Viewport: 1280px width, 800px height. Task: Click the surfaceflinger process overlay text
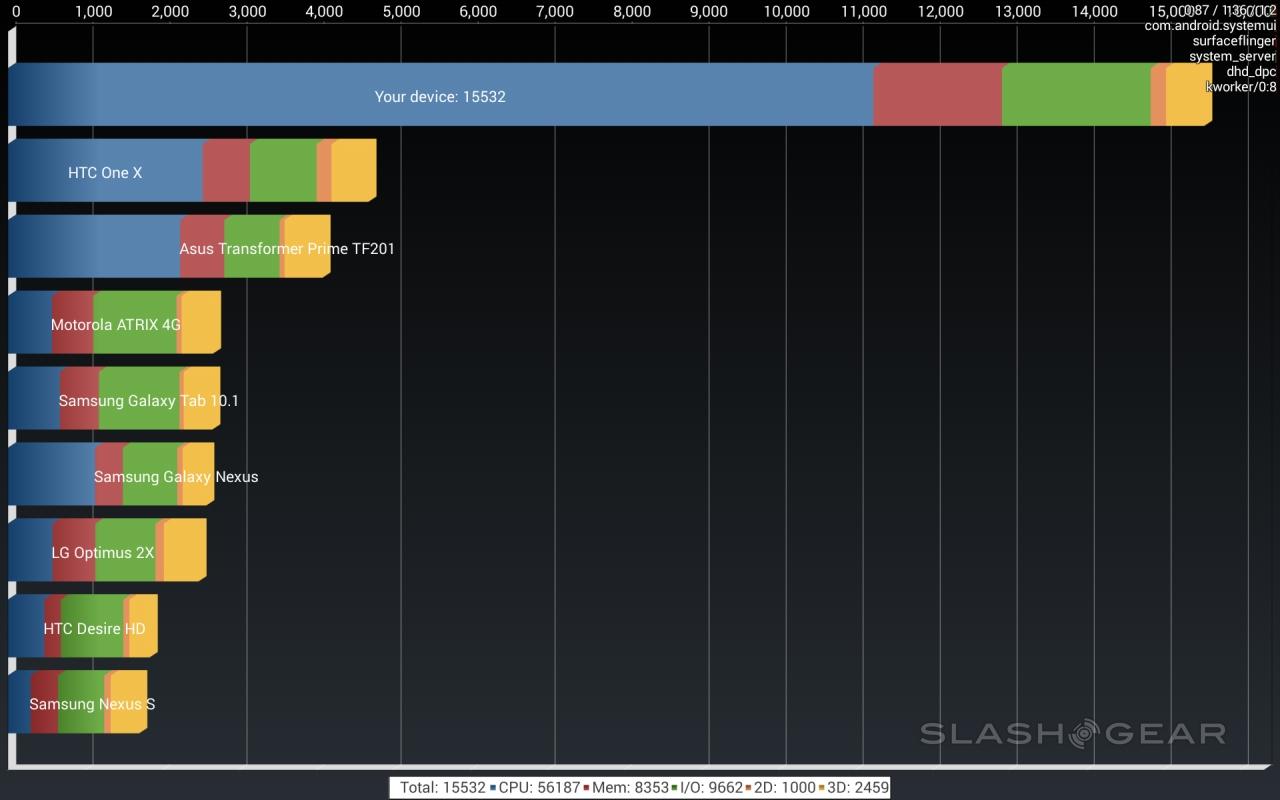[x=1233, y=41]
